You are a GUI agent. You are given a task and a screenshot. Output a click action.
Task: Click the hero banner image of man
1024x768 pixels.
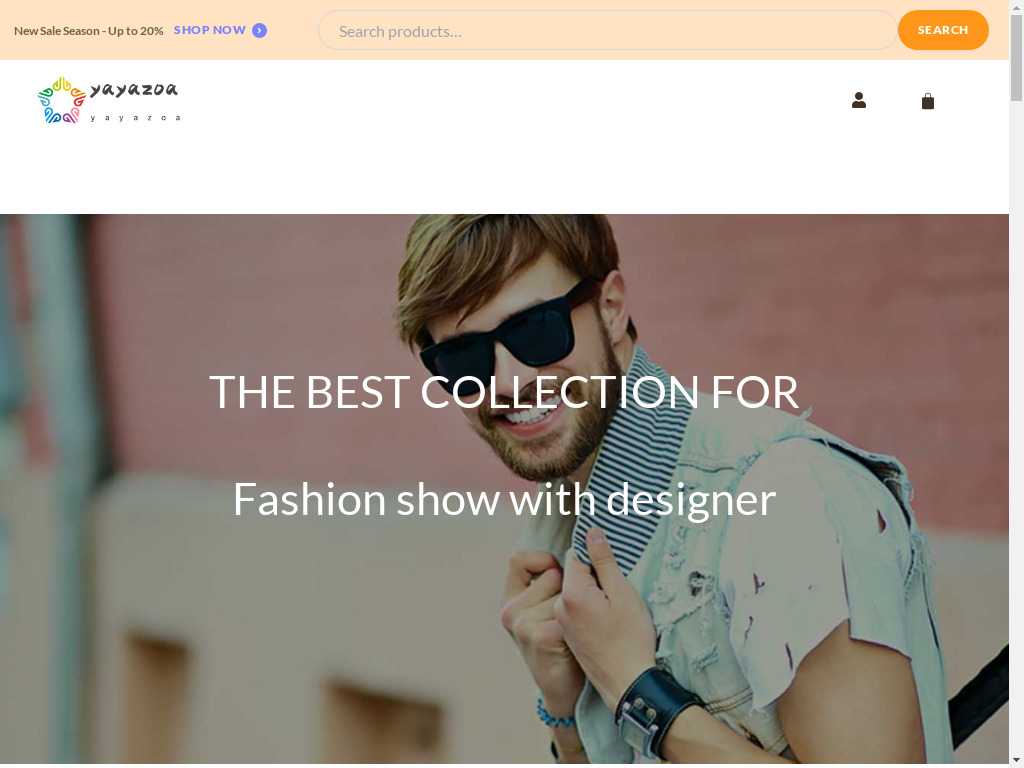pos(504,488)
